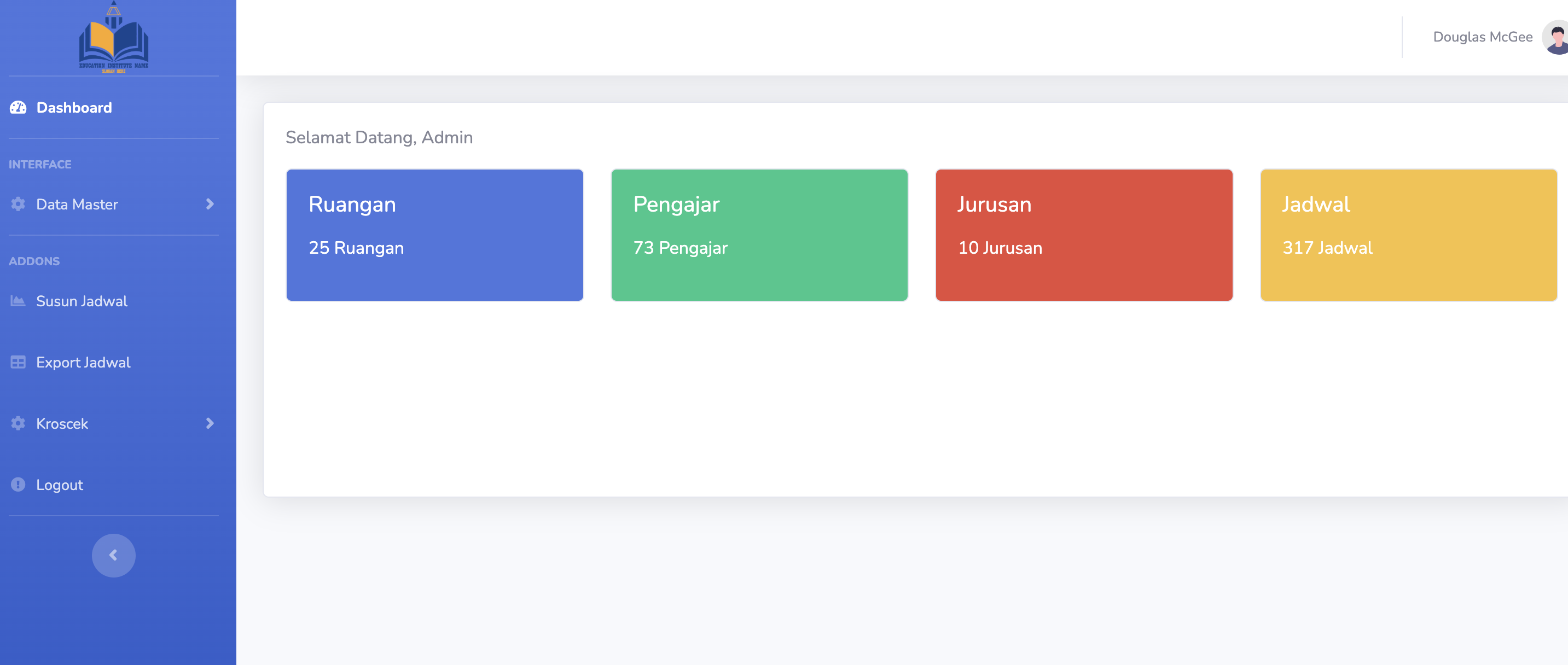Click the Dashboard speedometer icon

tap(18, 107)
